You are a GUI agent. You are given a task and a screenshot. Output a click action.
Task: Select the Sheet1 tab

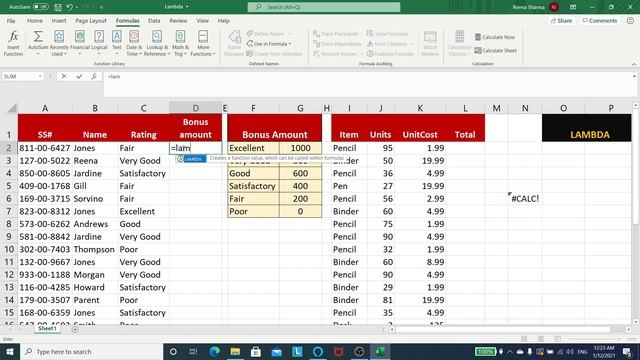click(x=47, y=329)
